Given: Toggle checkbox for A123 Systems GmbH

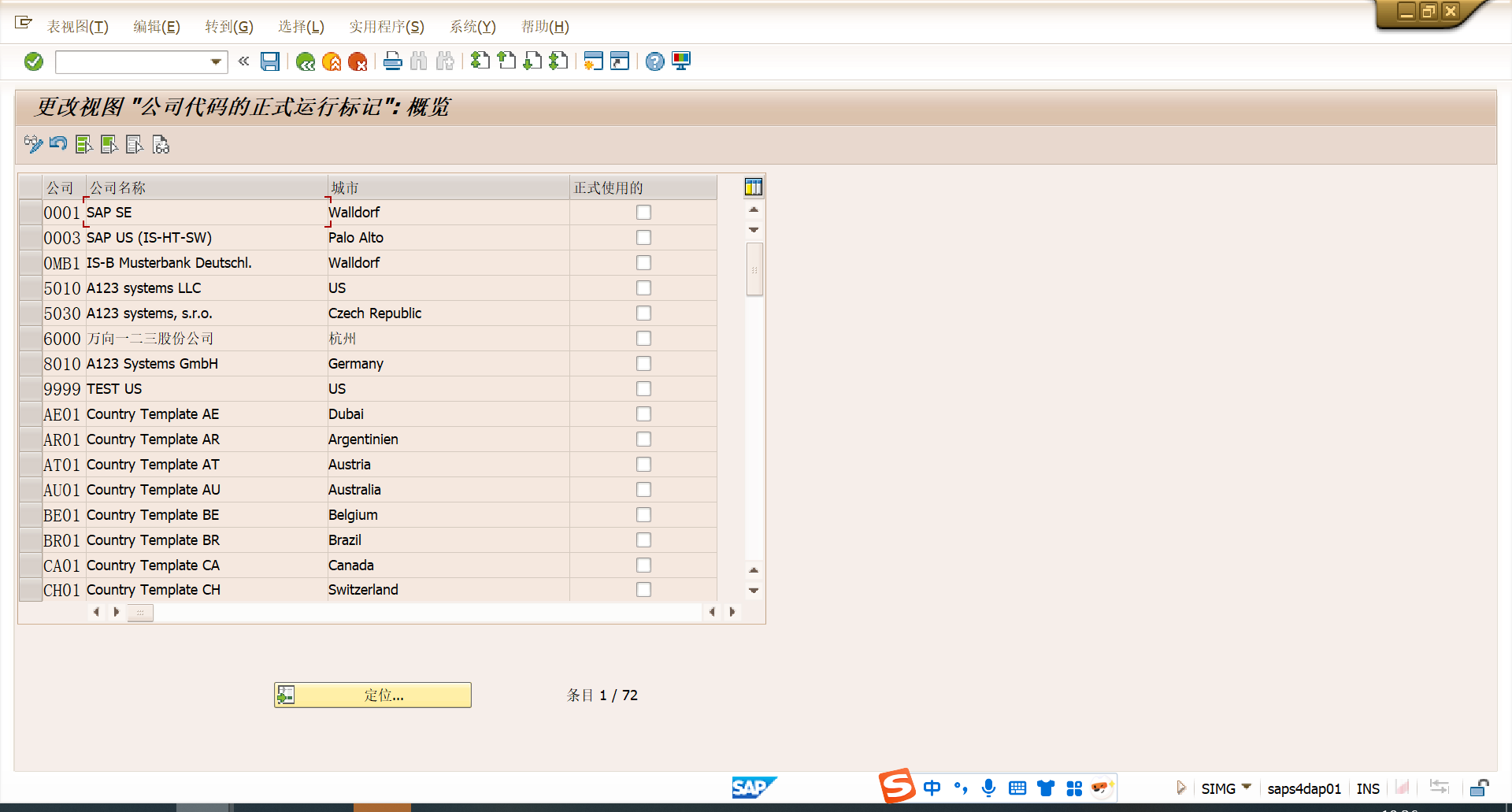Looking at the screenshot, I should click(643, 364).
